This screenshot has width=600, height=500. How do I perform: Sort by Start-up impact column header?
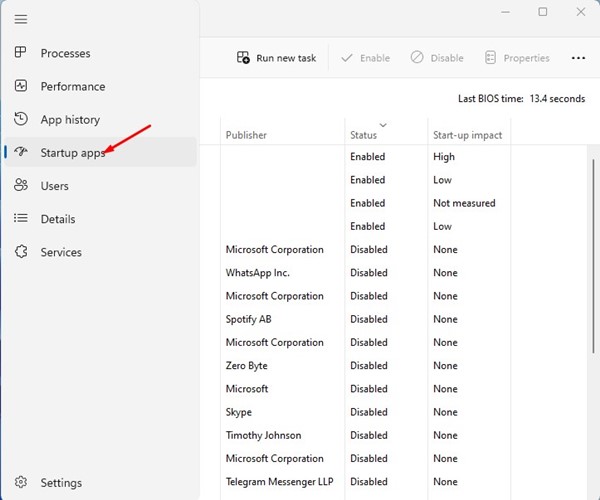(467, 134)
